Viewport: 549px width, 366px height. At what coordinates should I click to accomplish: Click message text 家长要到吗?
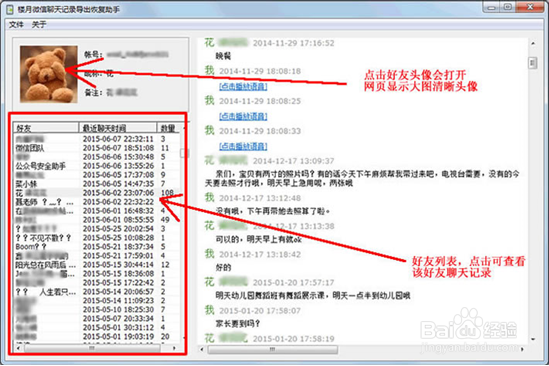tap(237, 324)
